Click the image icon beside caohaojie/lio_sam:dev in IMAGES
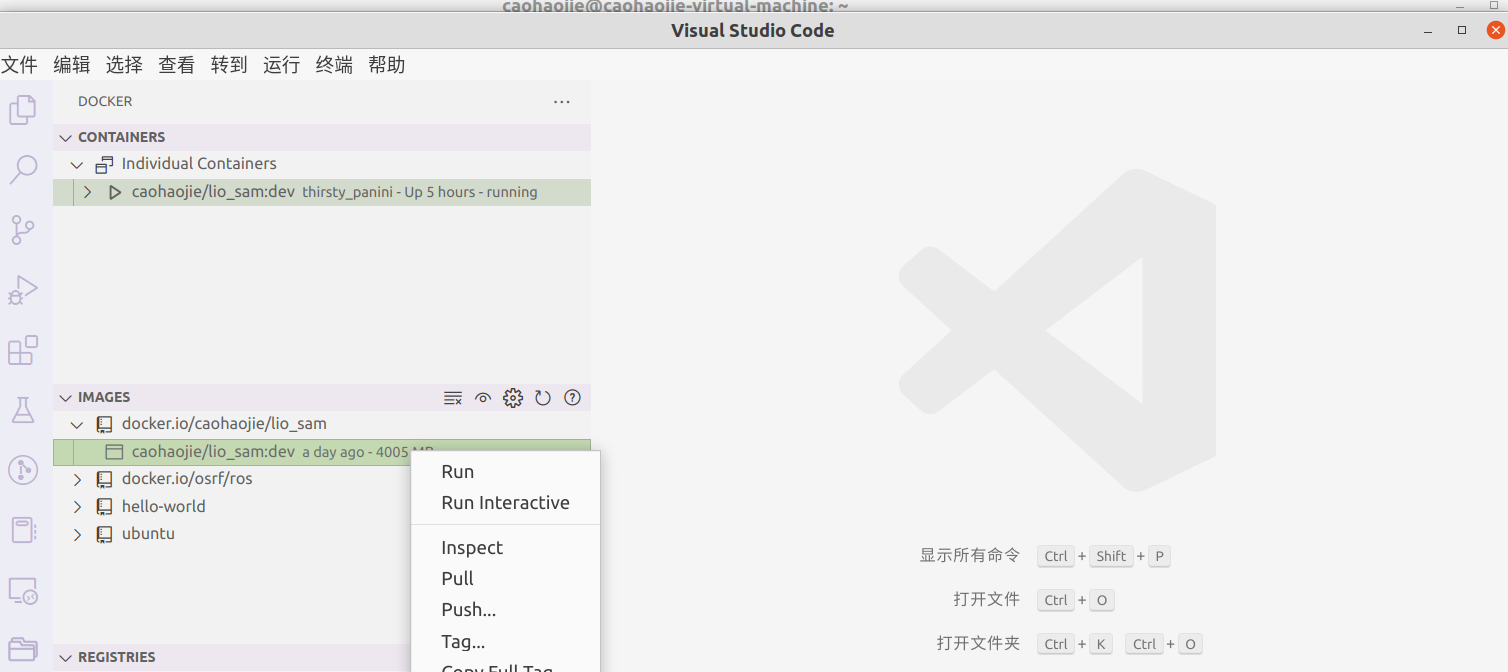The image size is (1508, 672). coord(115,452)
